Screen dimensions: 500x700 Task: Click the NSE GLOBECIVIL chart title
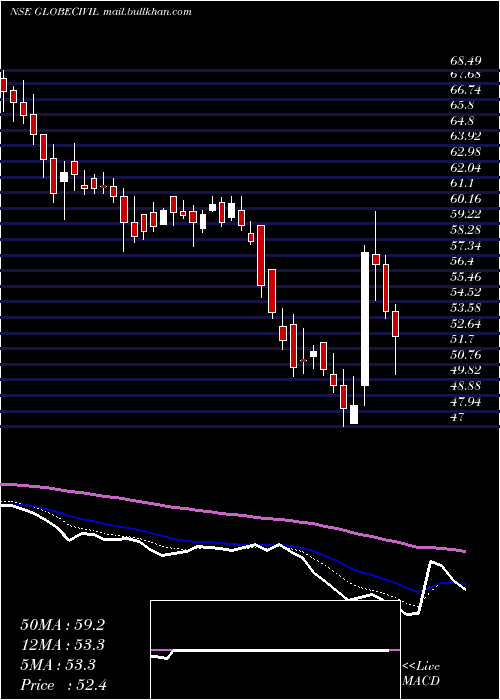pyautogui.click(x=100, y=12)
